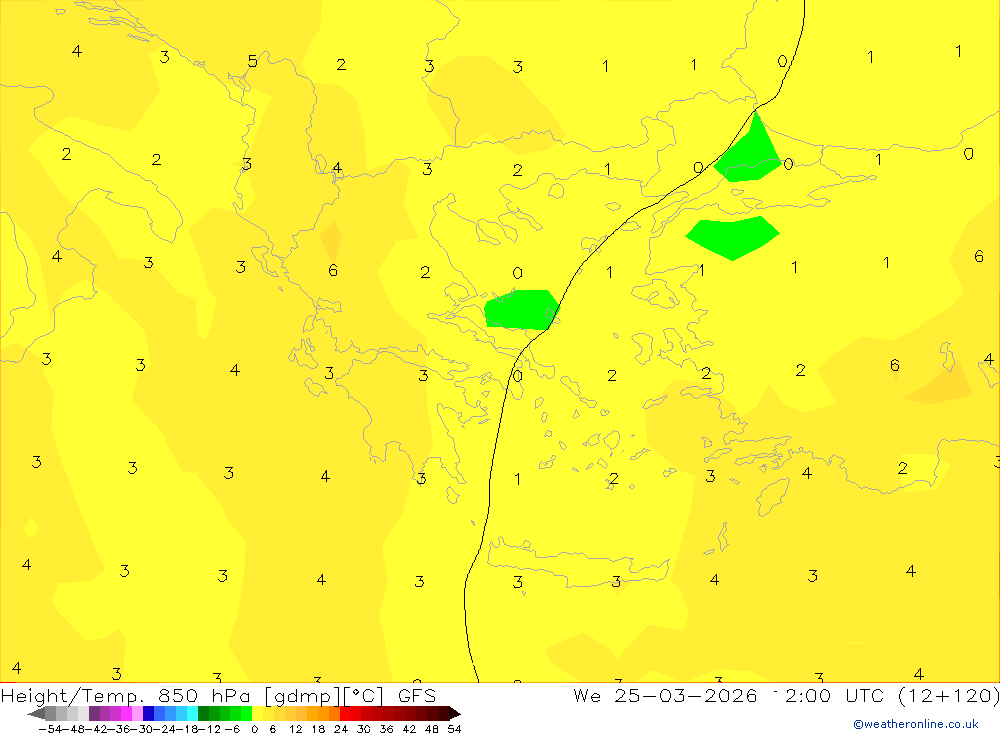This screenshot has height=733, width=1000.
Task: Click the '-54' legend label
Action: coord(50,729)
